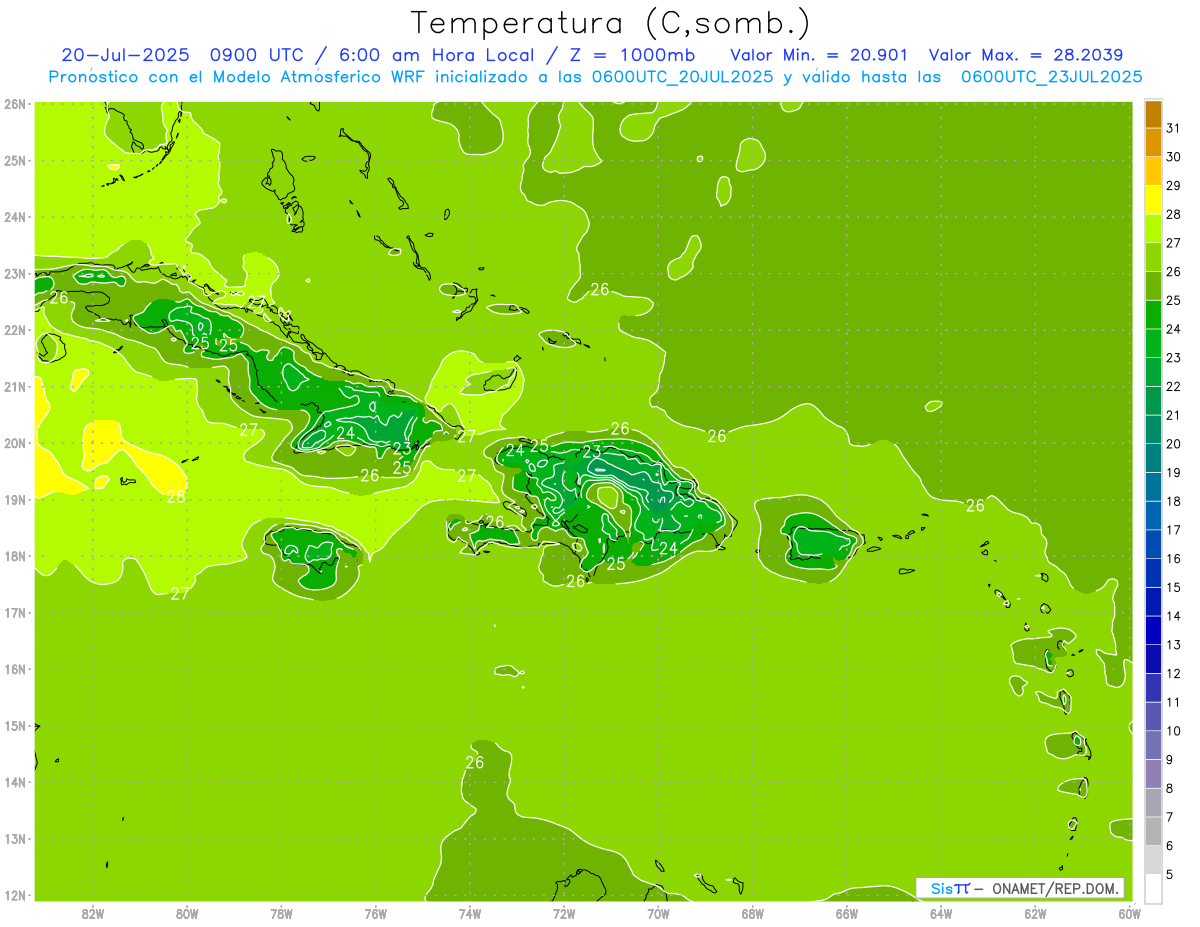Click the dark blue colorbar segment between 13 and 14
The width and height of the screenshot is (1200, 927).
tap(1153, 630)
